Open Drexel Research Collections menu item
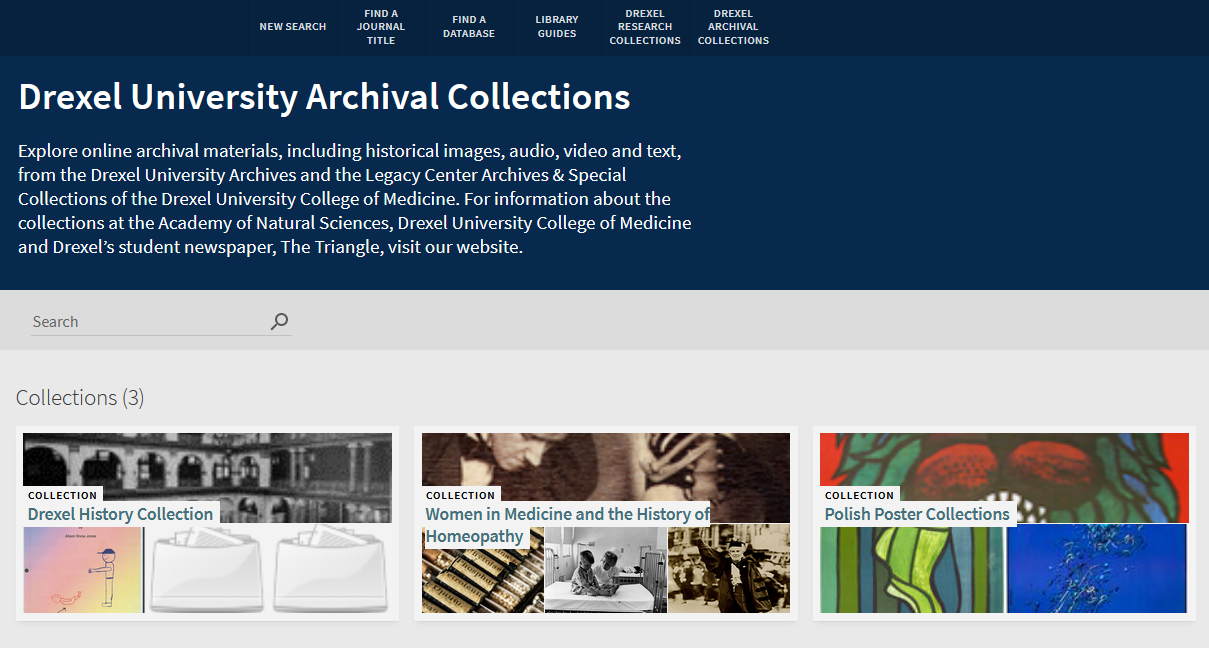 [645, 27]
